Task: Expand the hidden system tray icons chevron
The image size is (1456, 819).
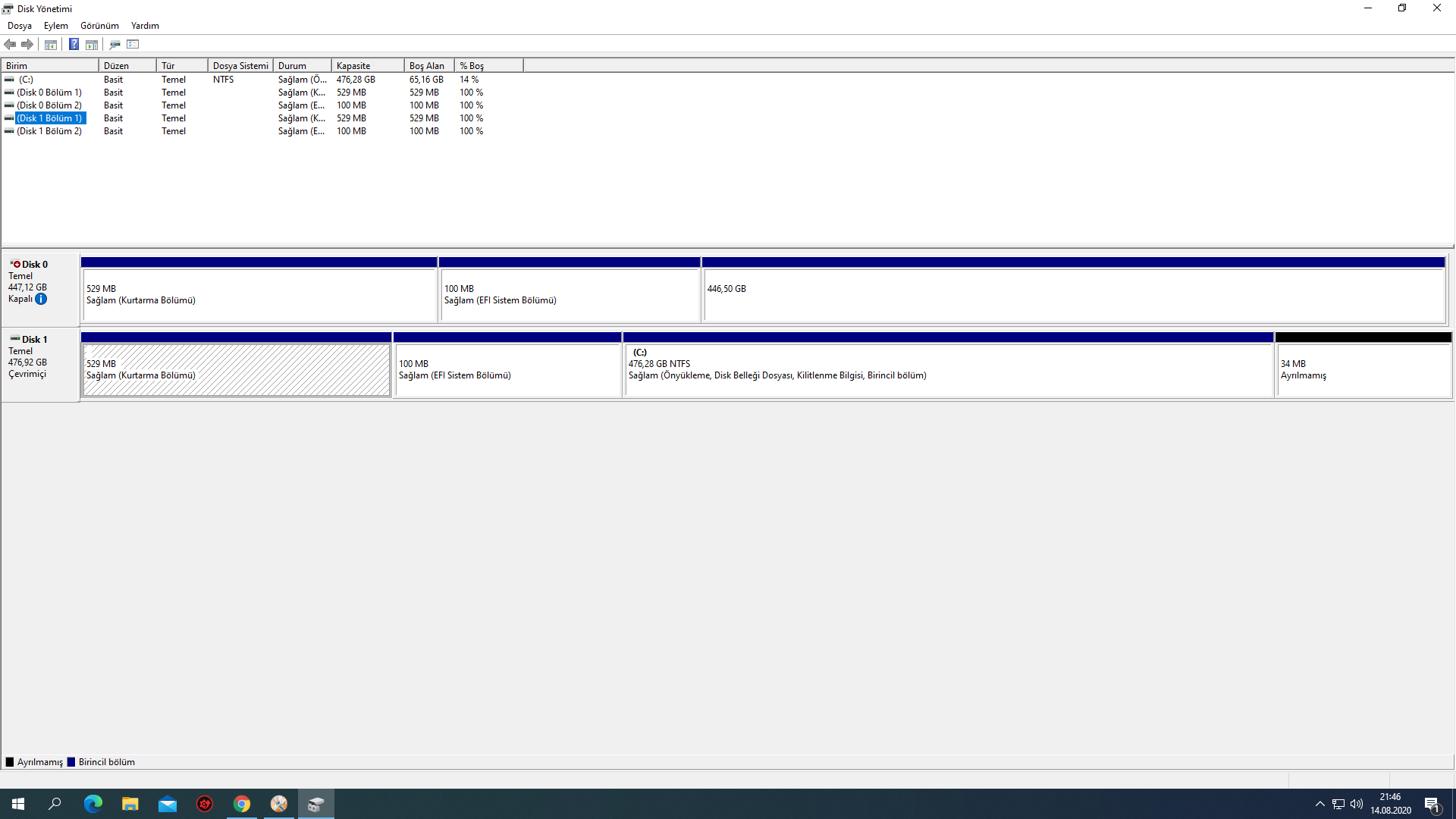Action: 1320,804
